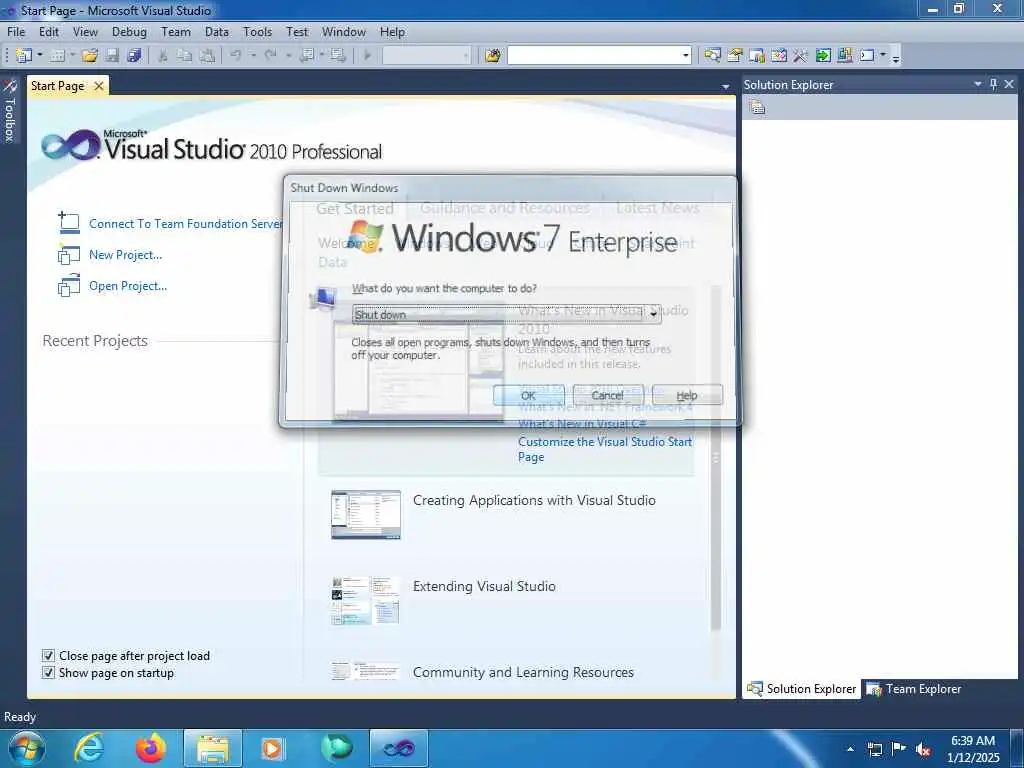1024x768 pixels.
Task: Open Internet Explorer from the taskbar
Action: (89, 748)
